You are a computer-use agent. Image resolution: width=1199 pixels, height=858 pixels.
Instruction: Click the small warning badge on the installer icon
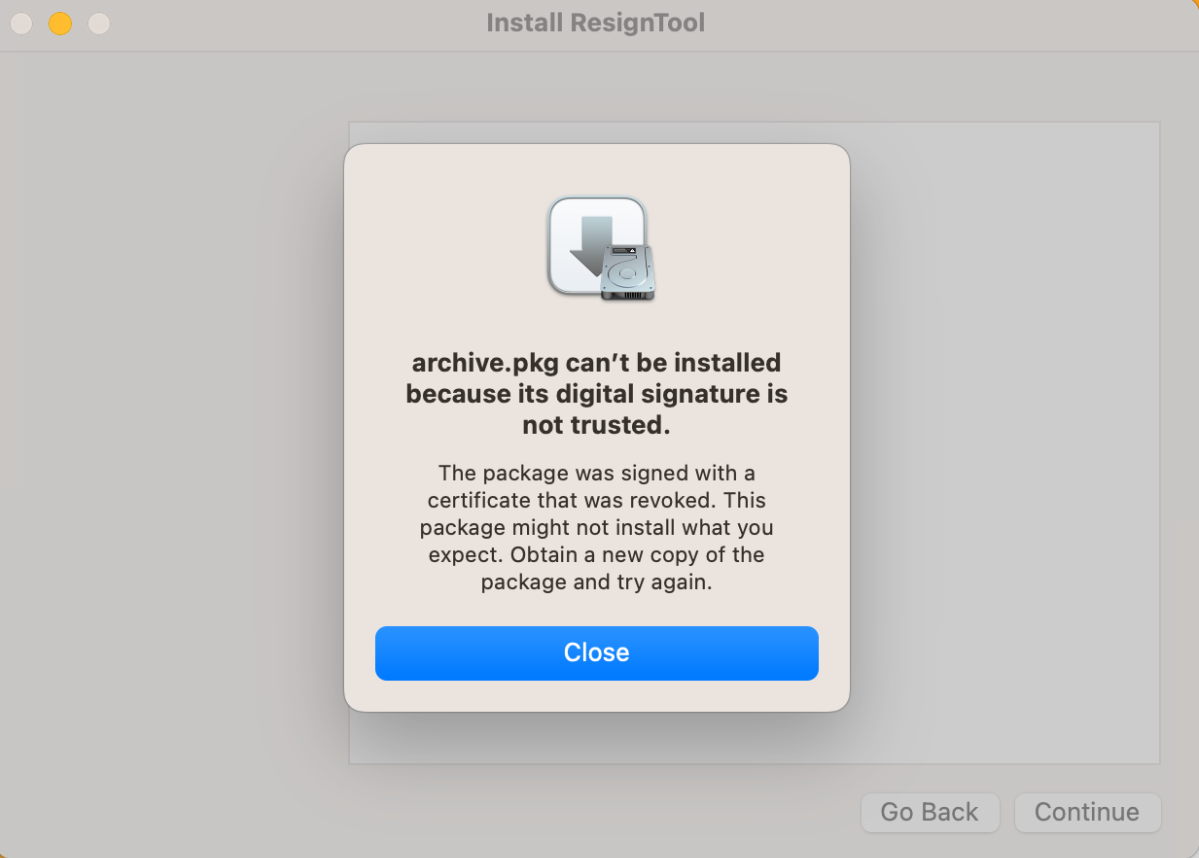click(x=633, y=249)
